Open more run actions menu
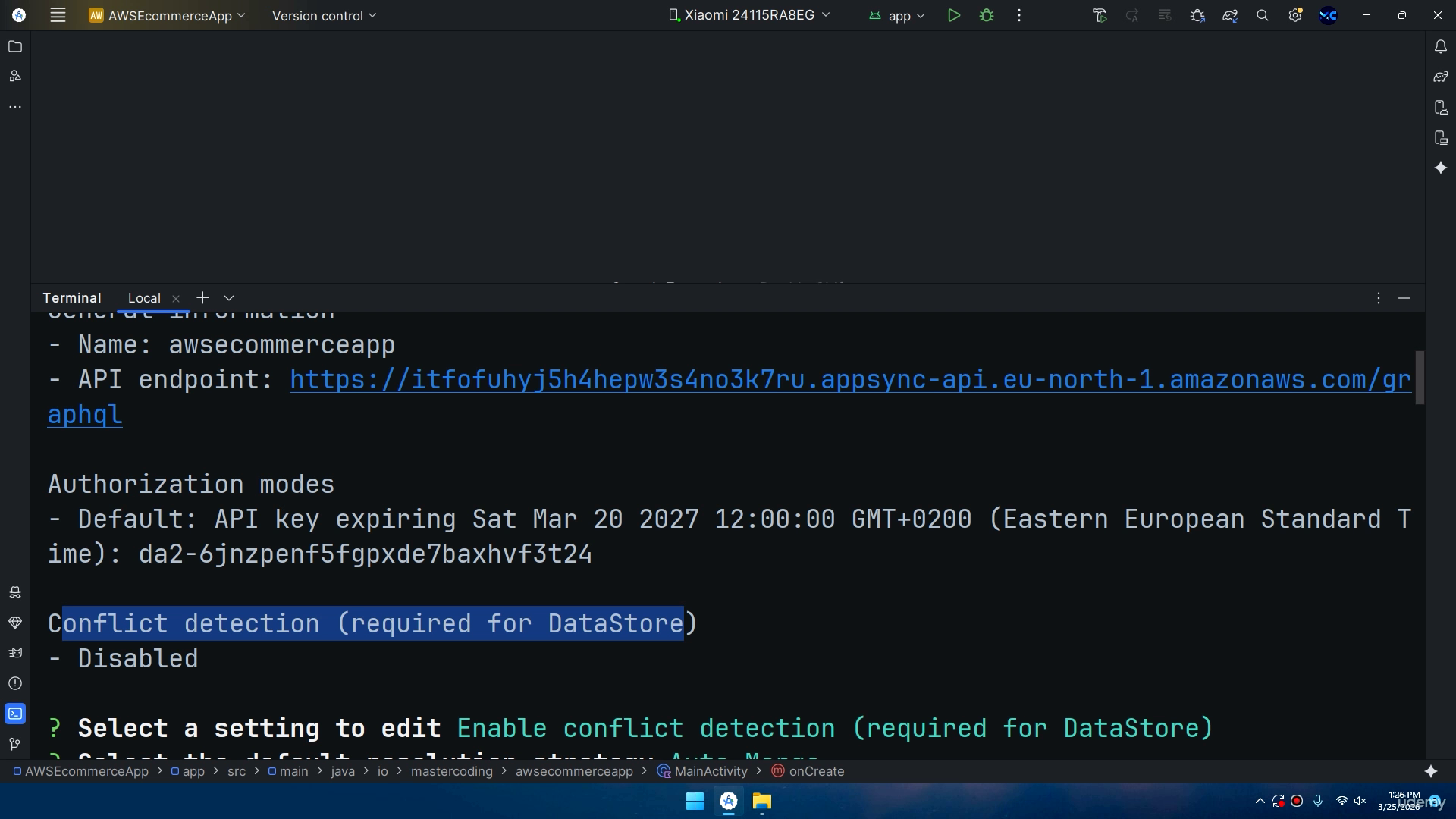 coord(1019,15)
